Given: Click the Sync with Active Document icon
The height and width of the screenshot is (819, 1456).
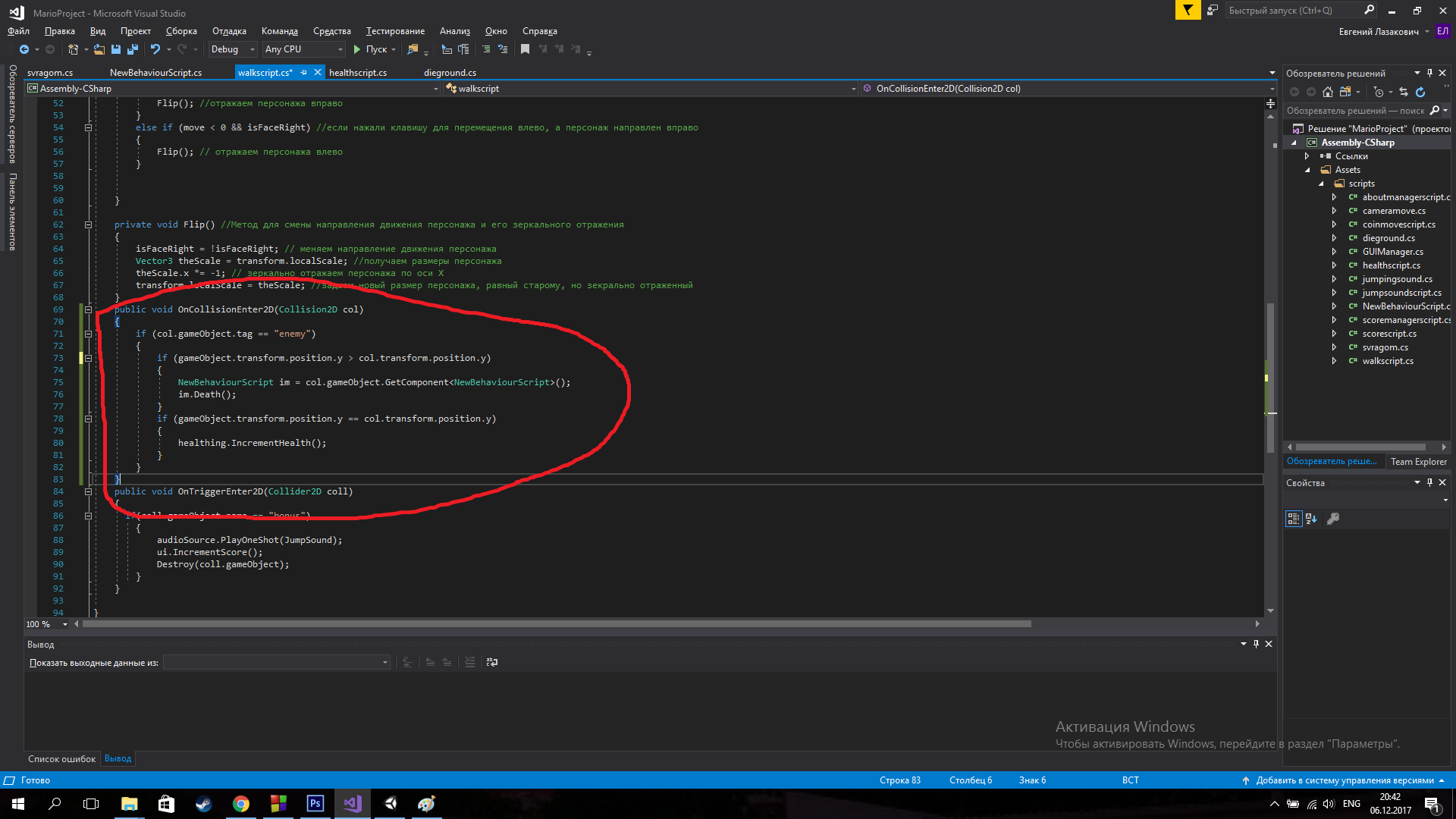Looking at the screenshot, I should tap(1404, 92).
